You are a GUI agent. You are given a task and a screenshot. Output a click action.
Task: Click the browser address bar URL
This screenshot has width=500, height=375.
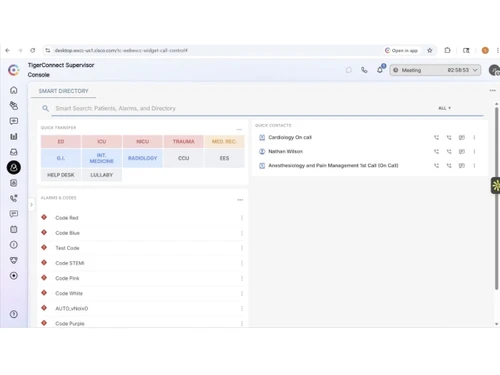pos(121,50)
